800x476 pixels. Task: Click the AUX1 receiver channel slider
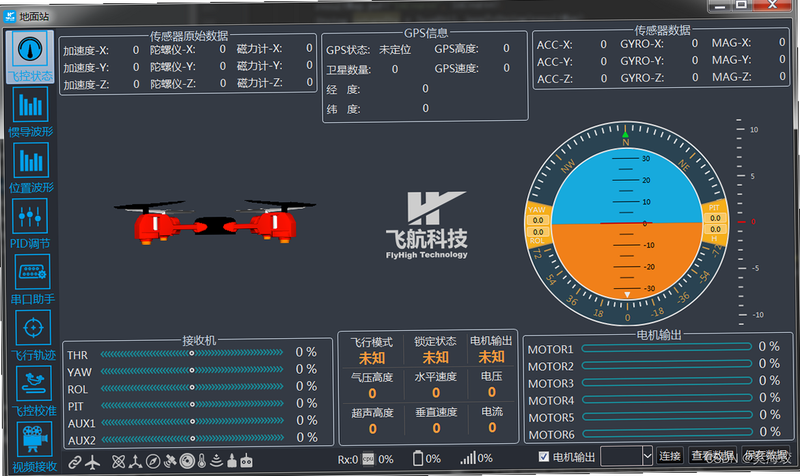193,421
